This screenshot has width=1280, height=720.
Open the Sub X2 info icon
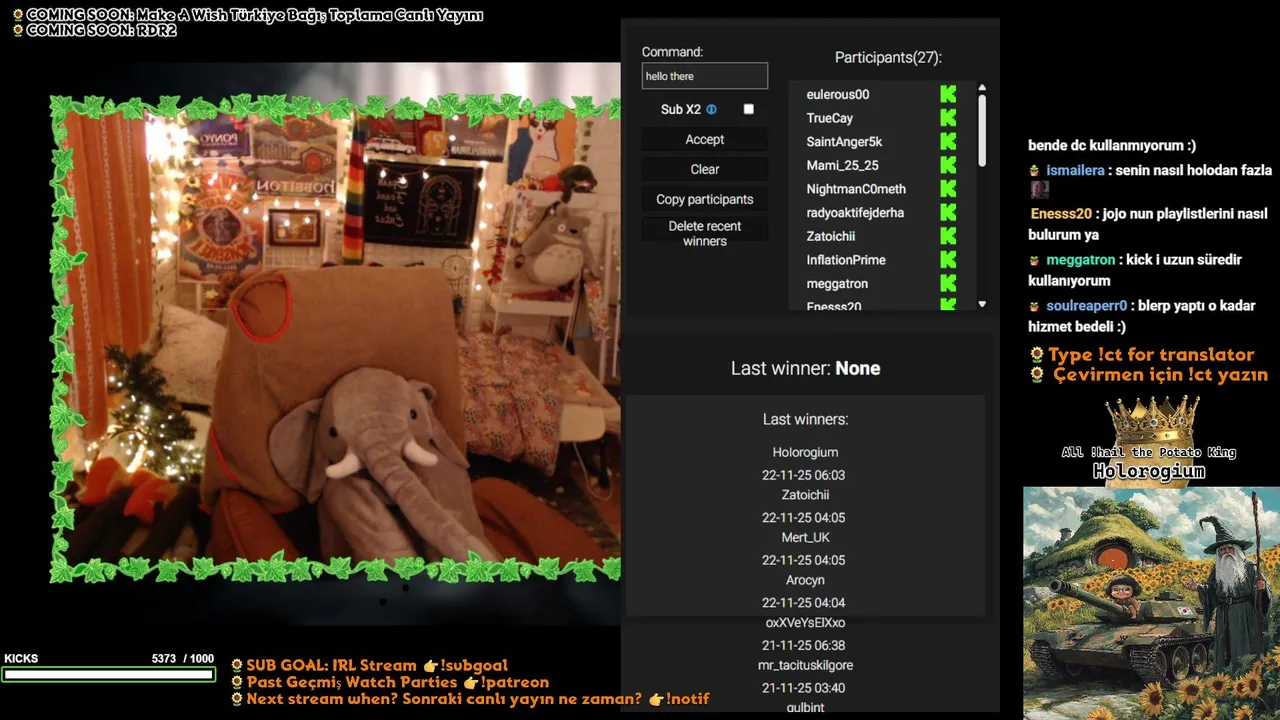pos(712,109)
